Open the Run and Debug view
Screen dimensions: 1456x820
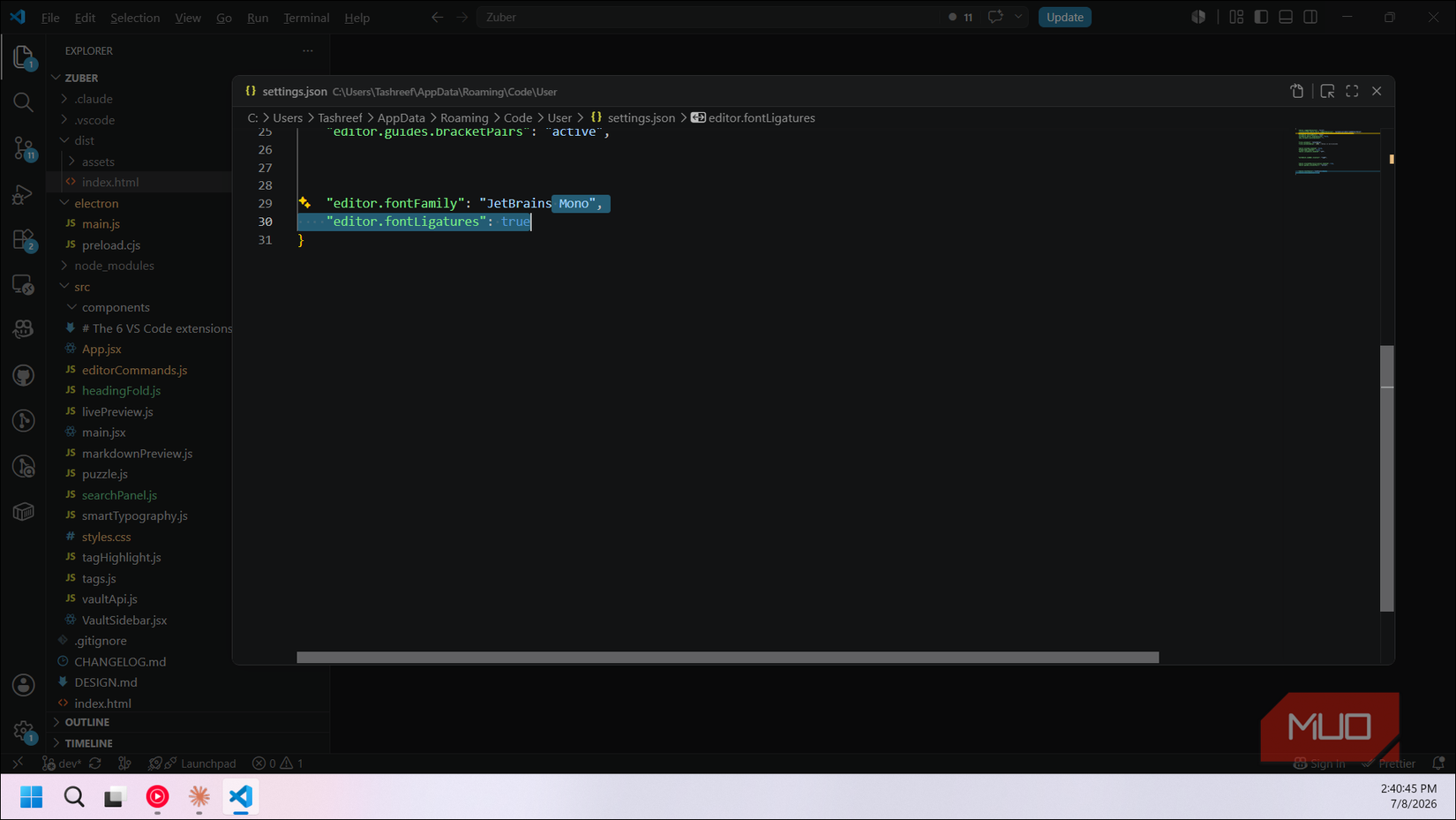pos(24,194)
